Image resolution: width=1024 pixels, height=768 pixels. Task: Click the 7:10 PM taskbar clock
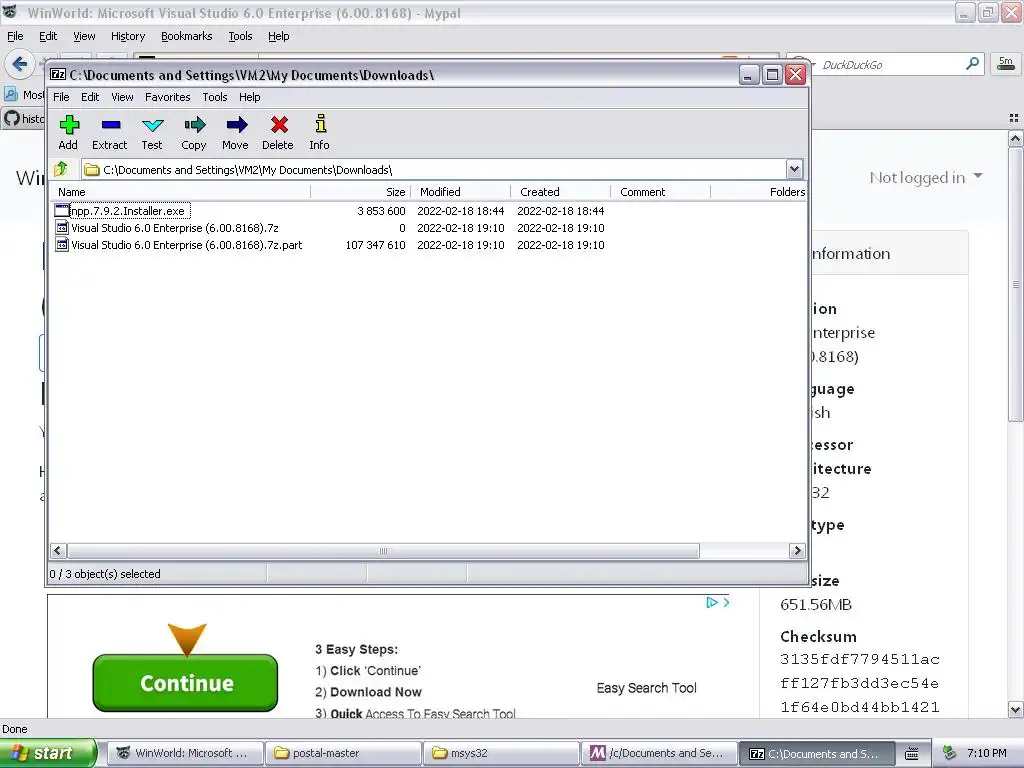coord(987,753)
